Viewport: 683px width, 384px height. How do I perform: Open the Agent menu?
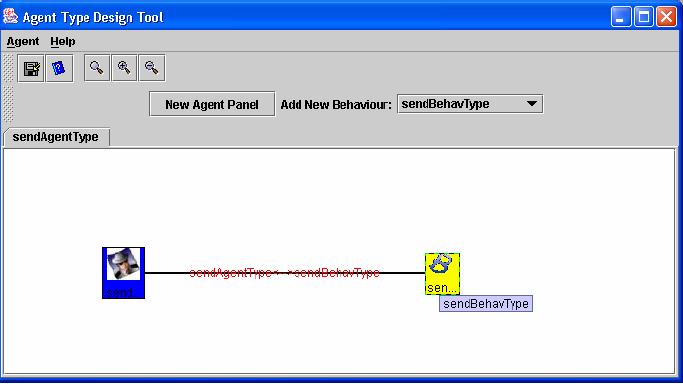click(x=23, y=41)
